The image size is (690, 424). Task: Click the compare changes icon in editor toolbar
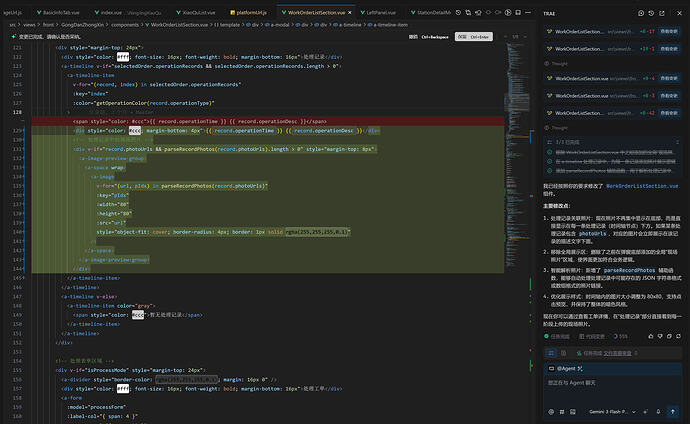point(468,12)
